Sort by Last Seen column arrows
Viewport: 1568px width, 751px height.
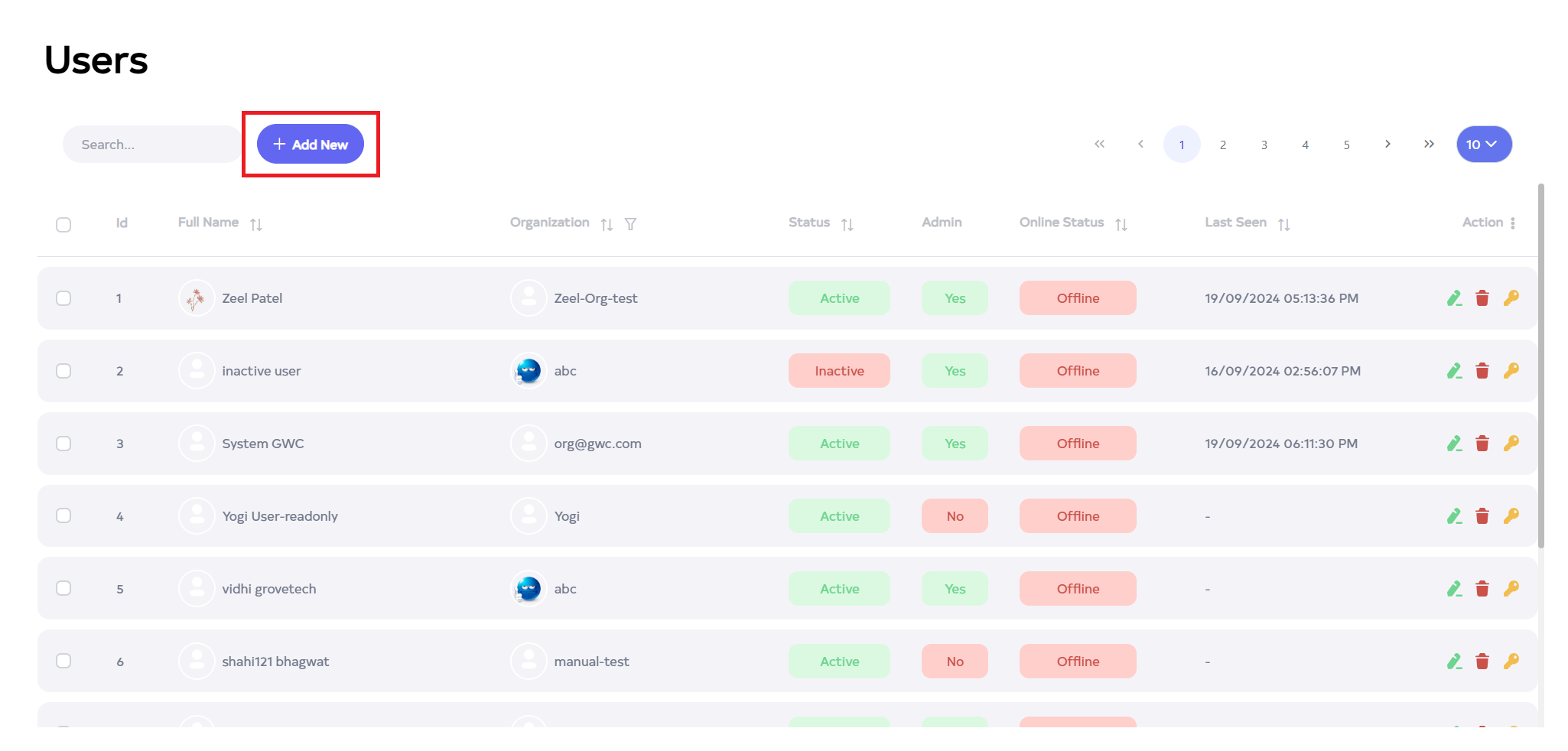click(1284, 224)
